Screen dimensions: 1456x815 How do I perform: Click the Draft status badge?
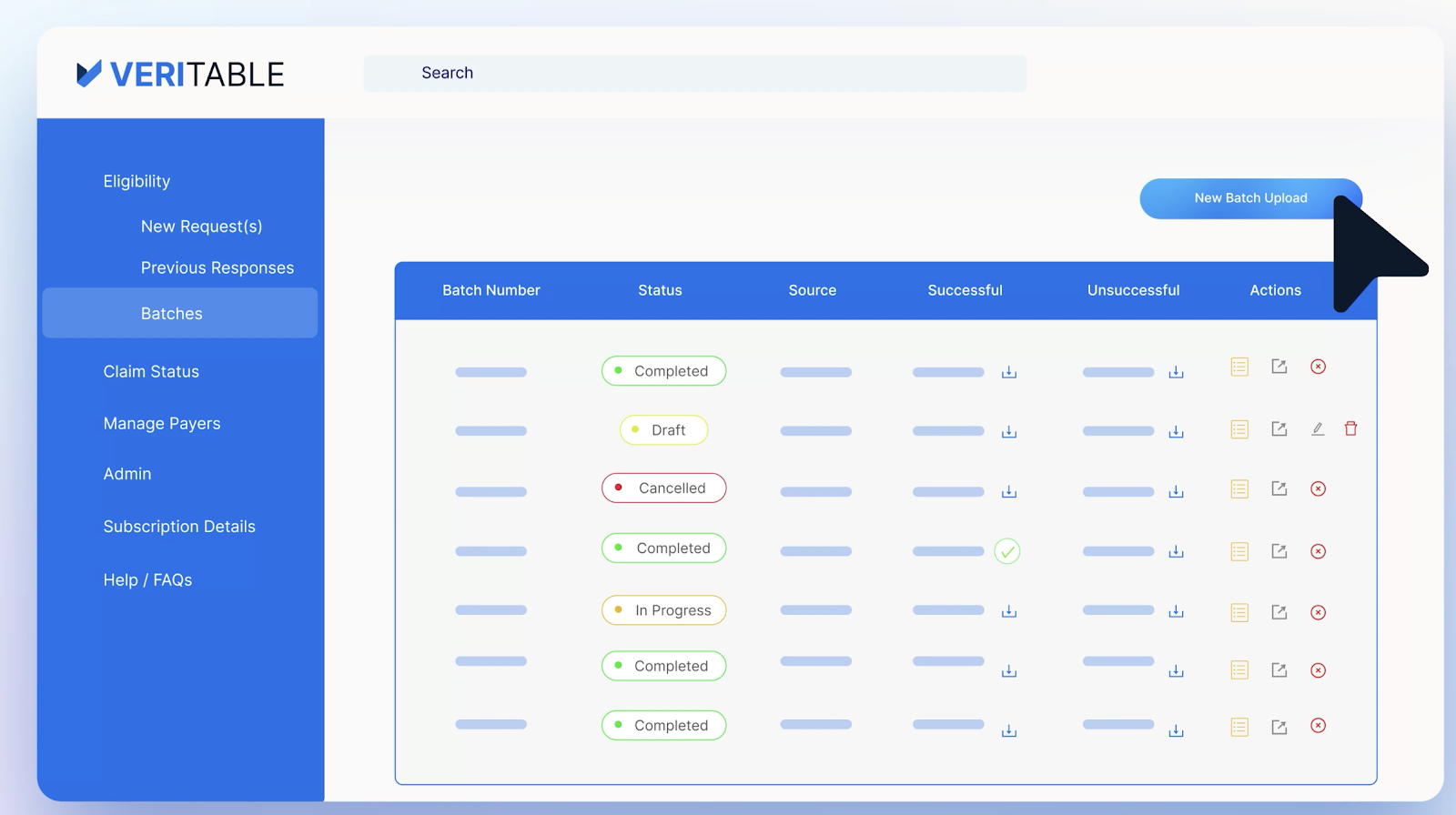(x=663, y=430)
